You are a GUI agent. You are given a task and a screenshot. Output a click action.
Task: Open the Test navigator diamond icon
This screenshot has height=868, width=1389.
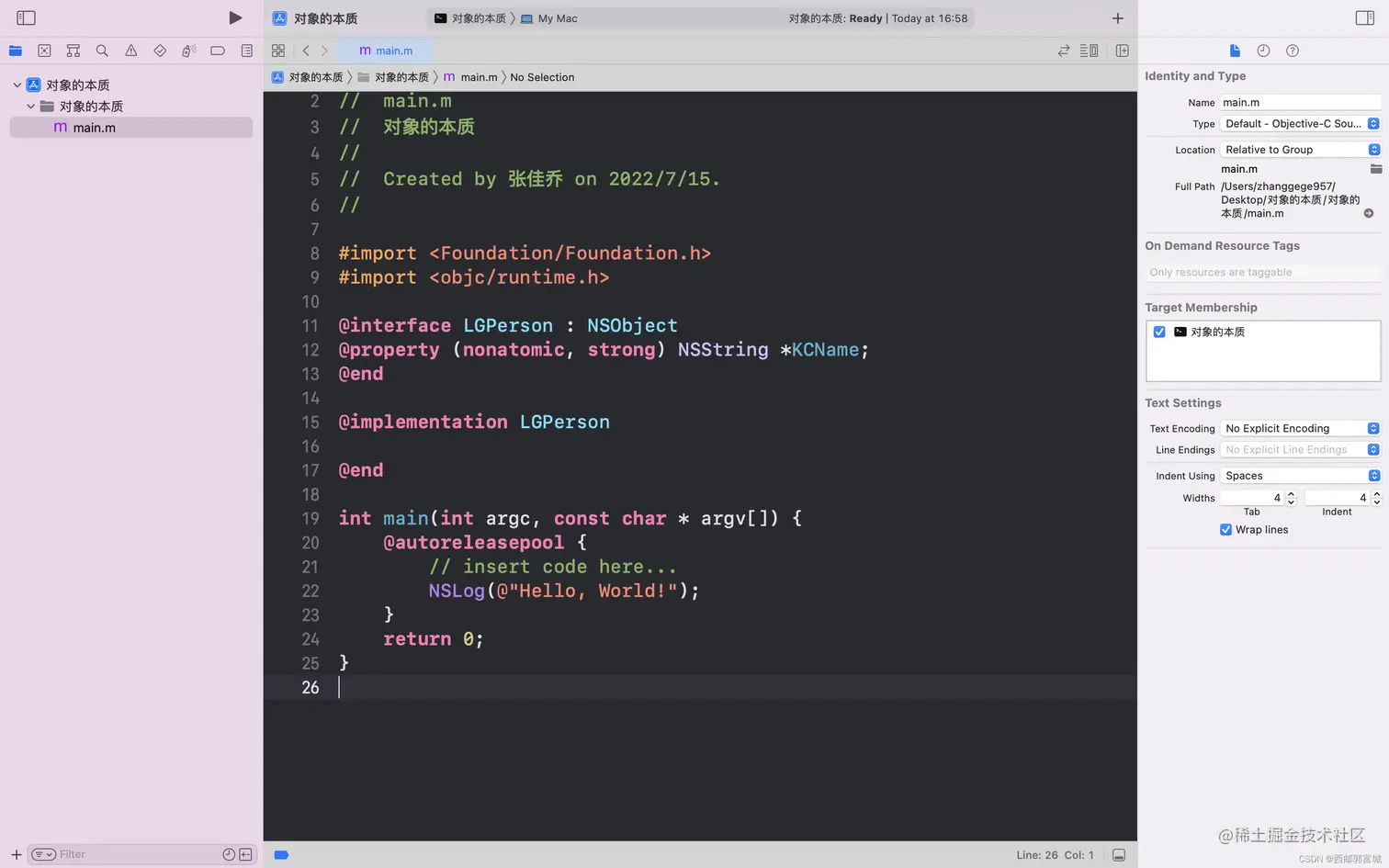coord(160,51)
